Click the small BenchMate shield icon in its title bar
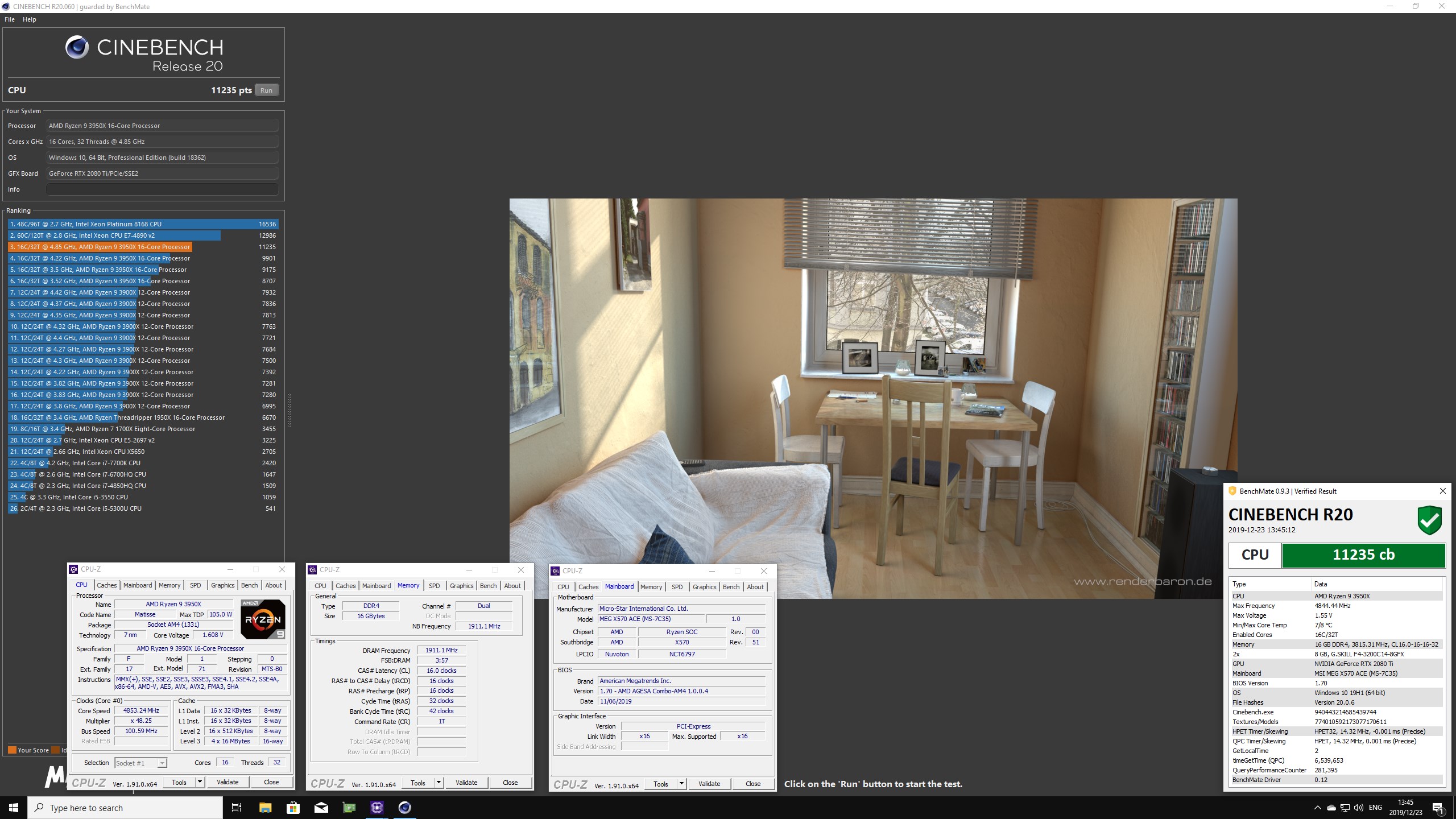This screenshot has height=819, width=1456. coord(1232,491)
